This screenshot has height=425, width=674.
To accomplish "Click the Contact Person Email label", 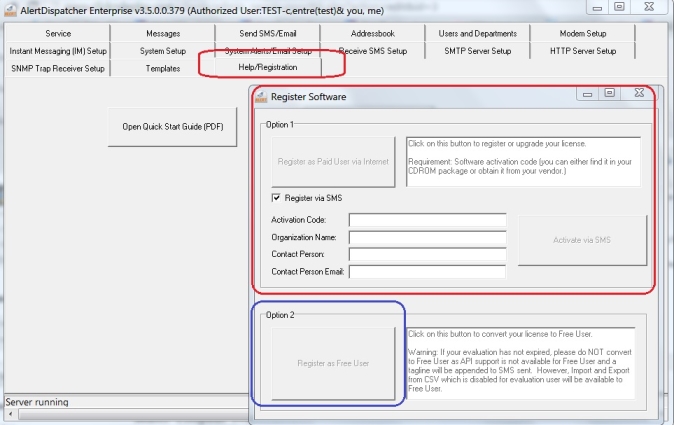I will [x=307, y=272].
